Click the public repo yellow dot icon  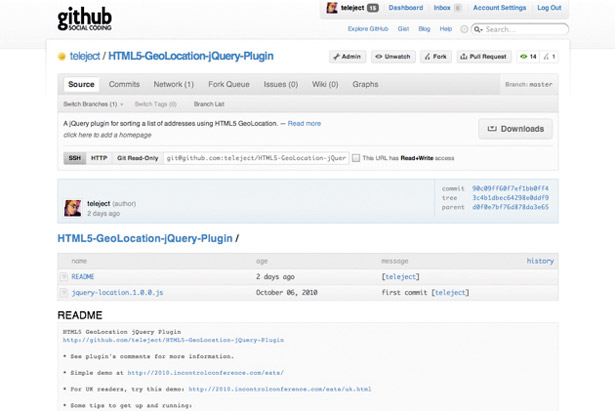point(62,57)
